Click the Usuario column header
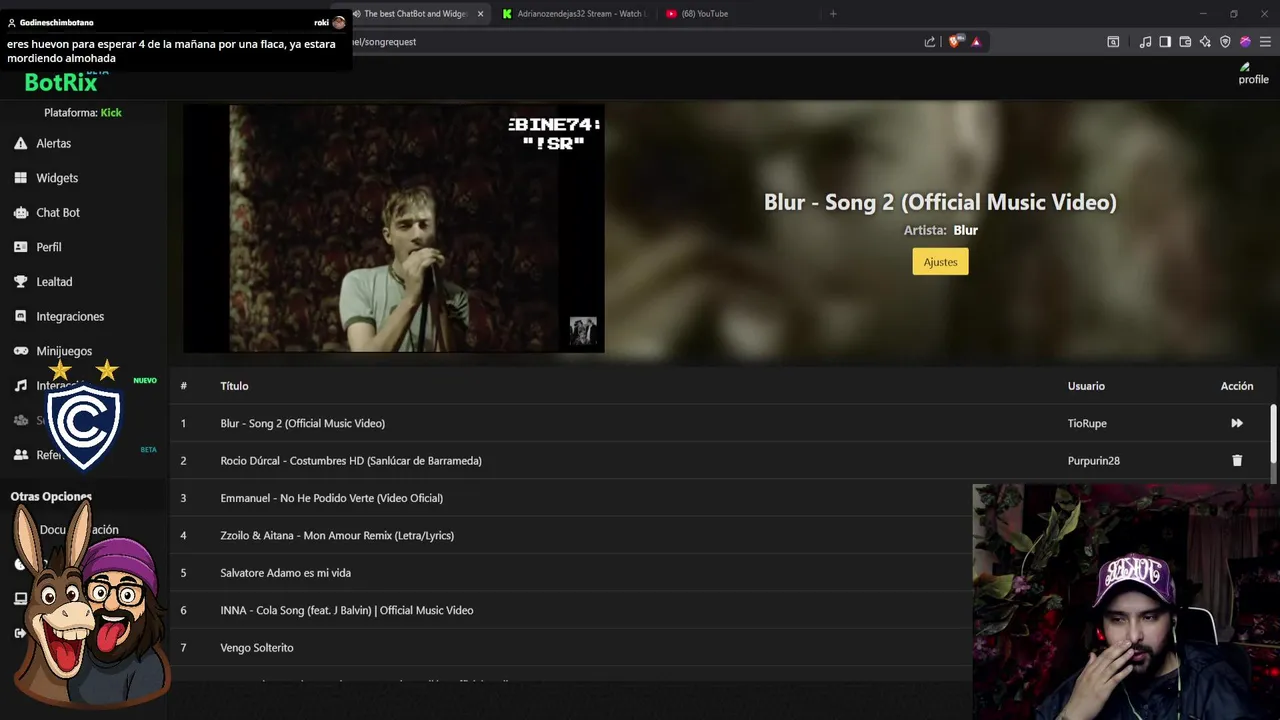The image size is (1280, 720). click(1086, 386)
